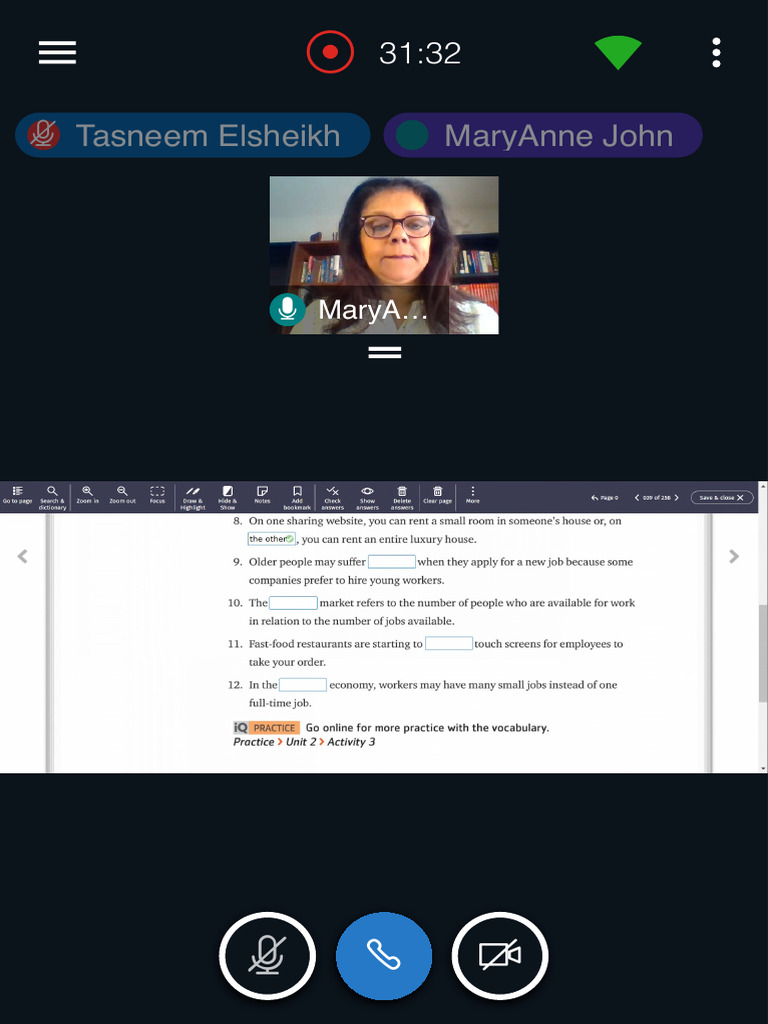The image size is (768, 1024).
Task: Click the left page-turn arrow
Action: (22, 556)
